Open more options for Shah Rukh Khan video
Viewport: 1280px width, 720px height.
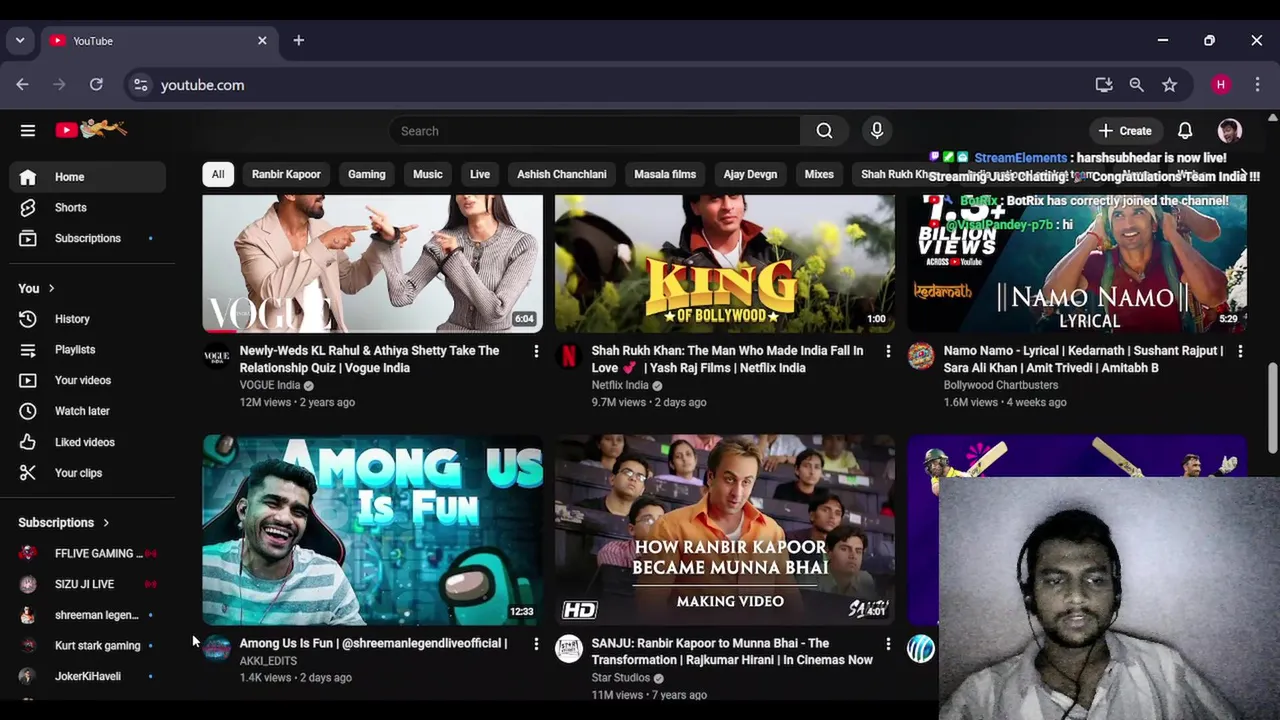pos(888,351)
